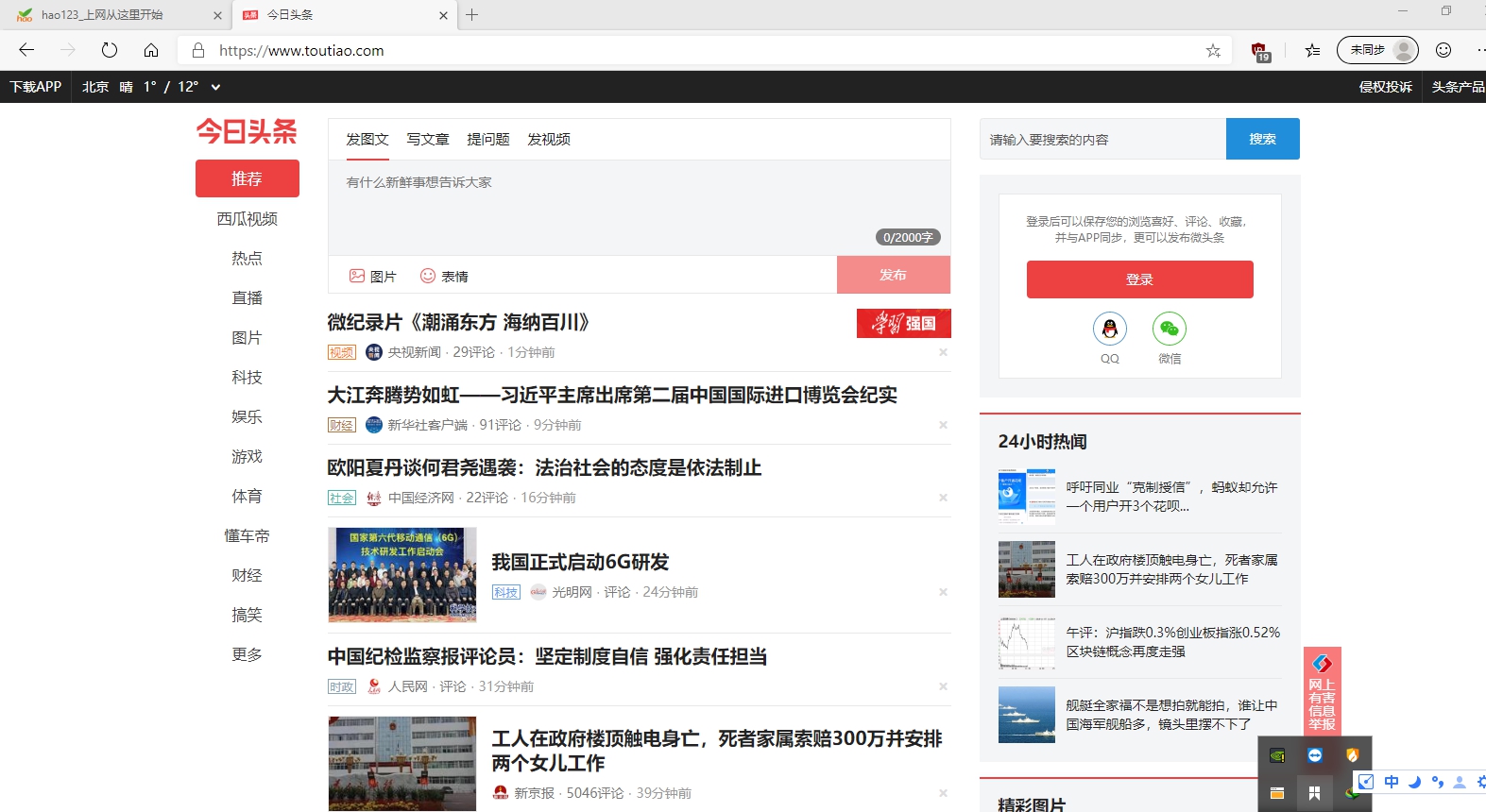
Task: Open the 直播 channel
Action: (248, 297)
